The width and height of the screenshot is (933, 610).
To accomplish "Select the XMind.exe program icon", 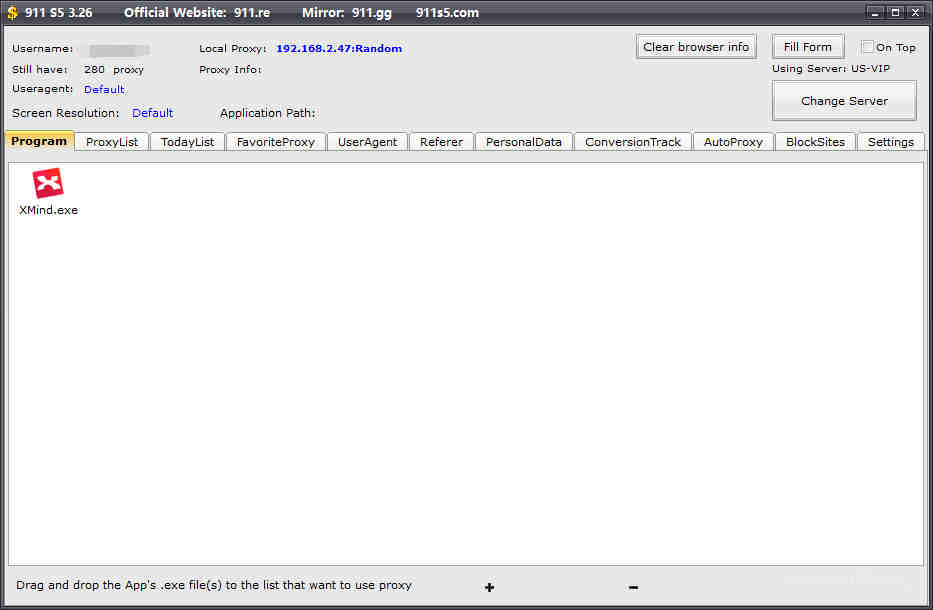I will pyautogui.click(x=48, y=183).
